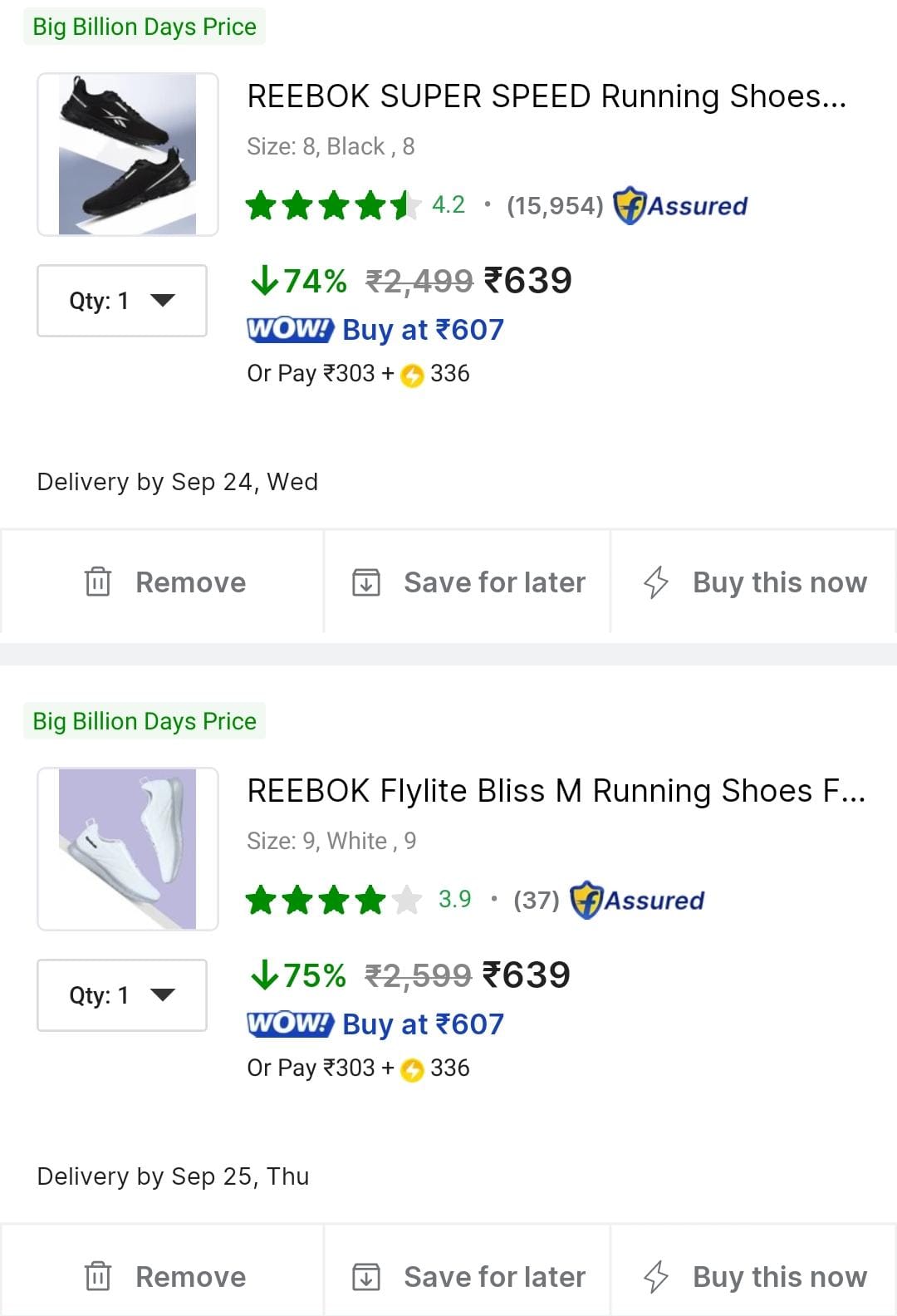Click trash icon for Flylite Bliss shoes

[x=98, y=1276]
